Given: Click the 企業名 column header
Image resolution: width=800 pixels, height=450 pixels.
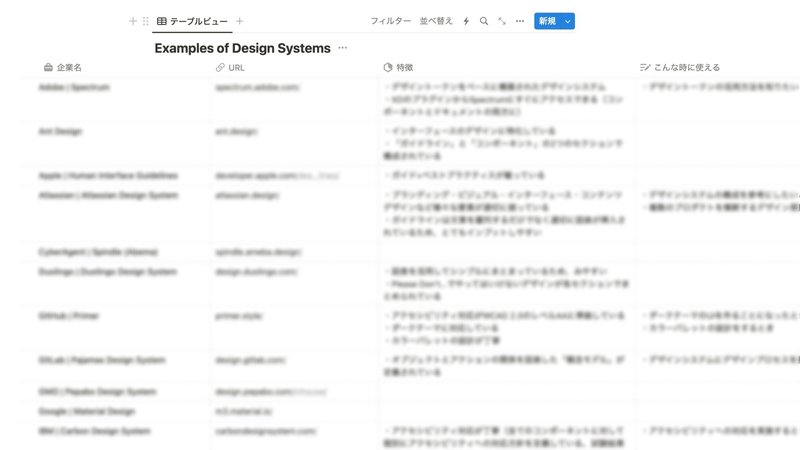Looking at the screenshot, I should click(63, 67).
